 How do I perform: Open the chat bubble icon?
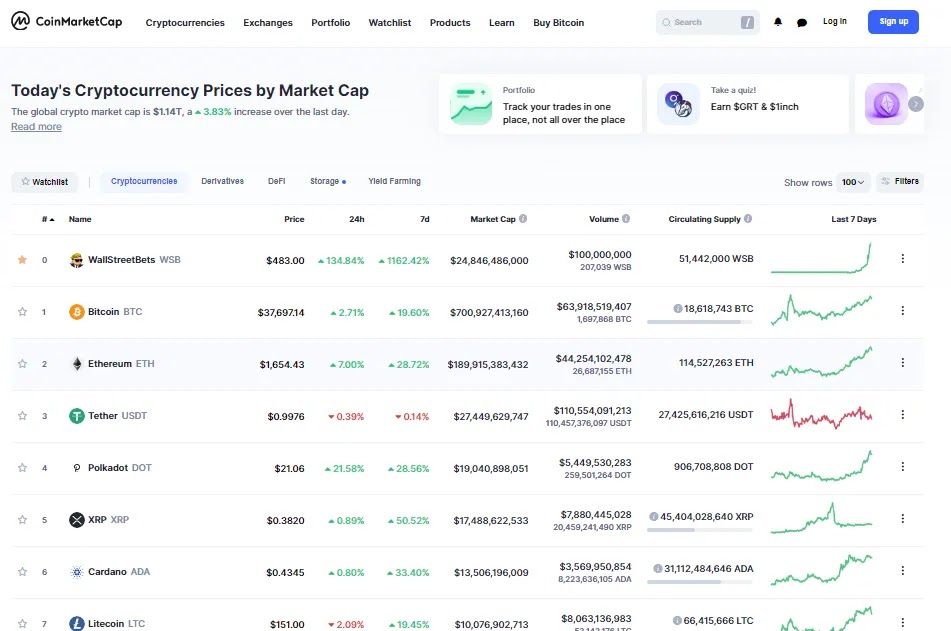(x=802, y=22)
